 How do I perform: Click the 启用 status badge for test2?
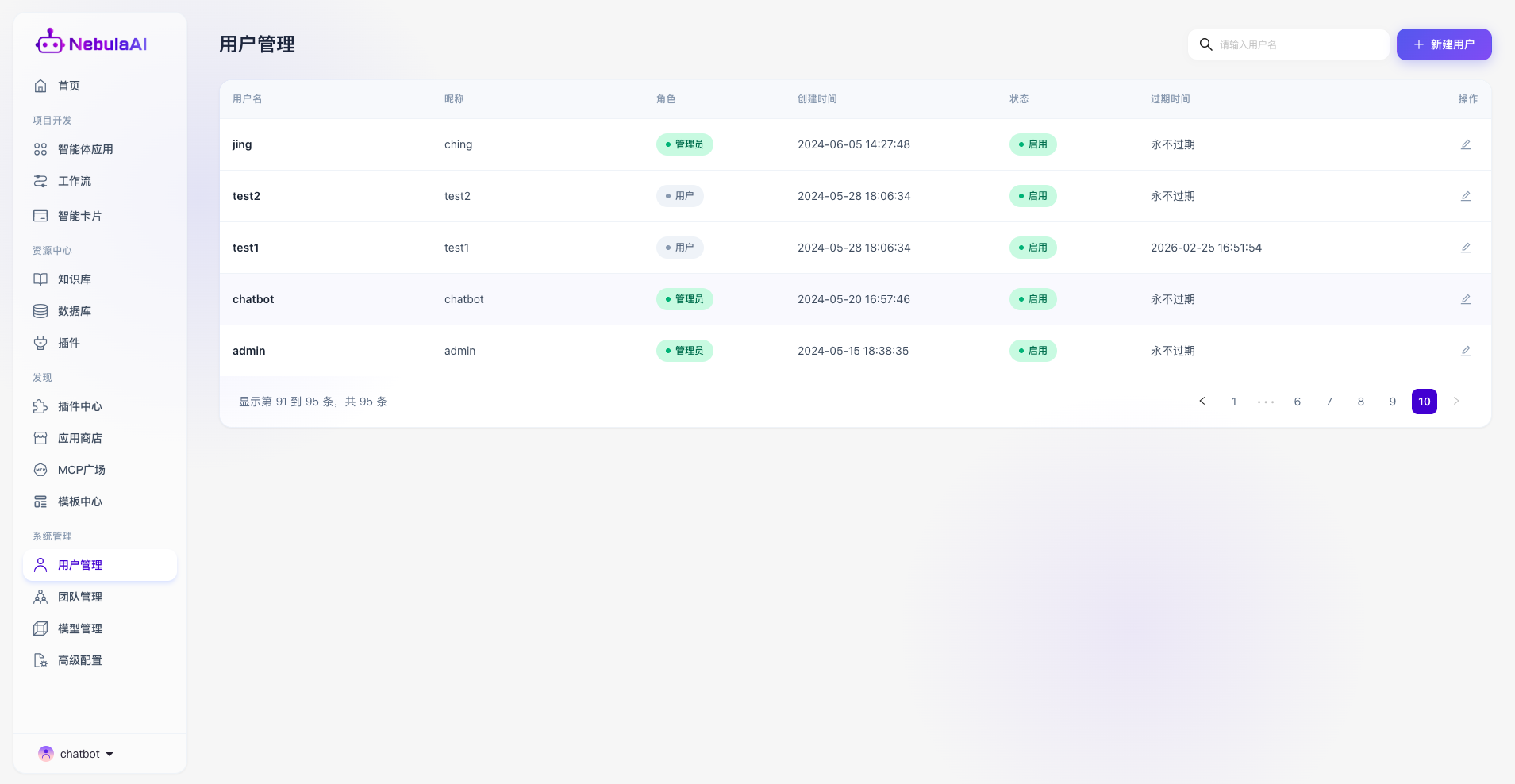pyautogui.click(x=1032, y=196)
